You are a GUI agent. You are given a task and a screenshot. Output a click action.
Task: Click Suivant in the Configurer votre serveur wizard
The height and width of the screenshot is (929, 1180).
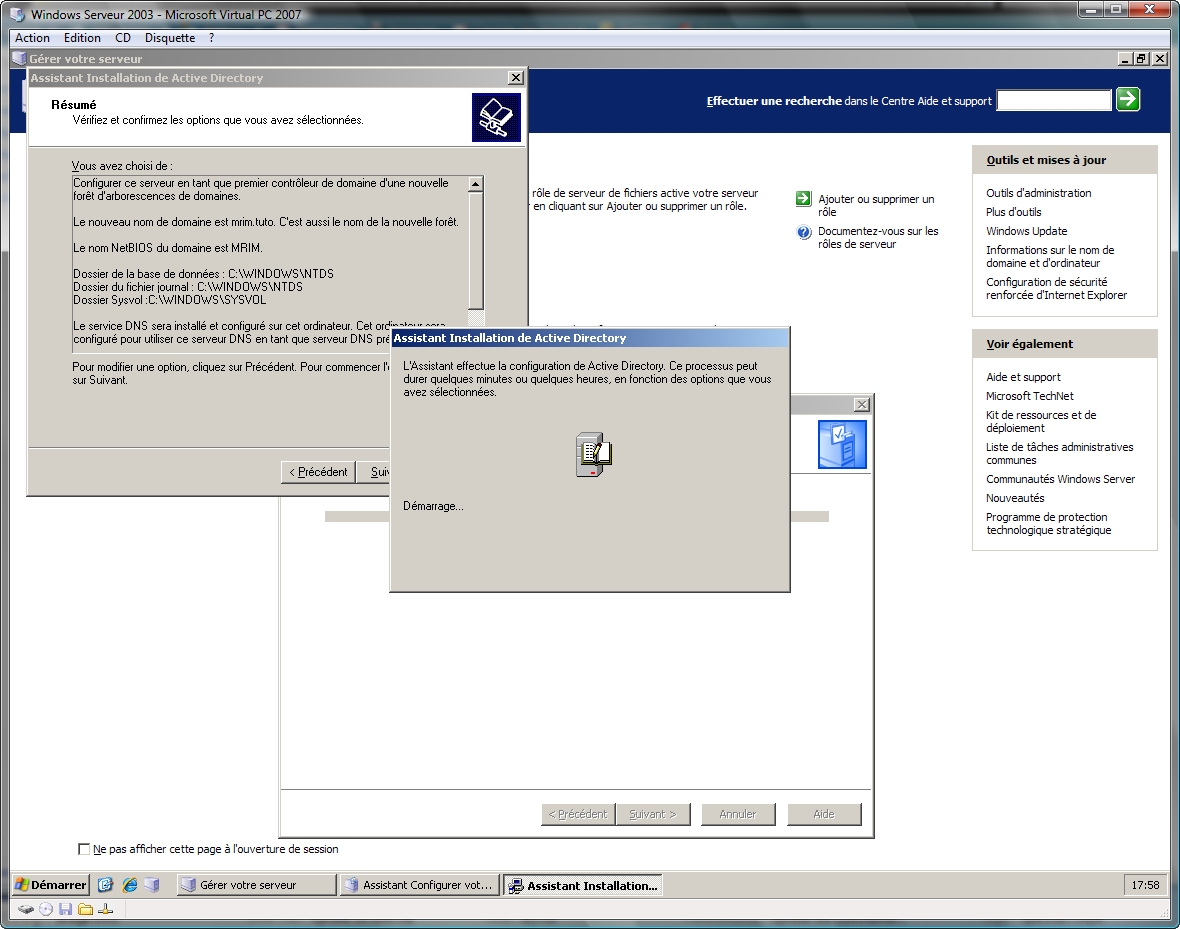(x=652, y=815)
